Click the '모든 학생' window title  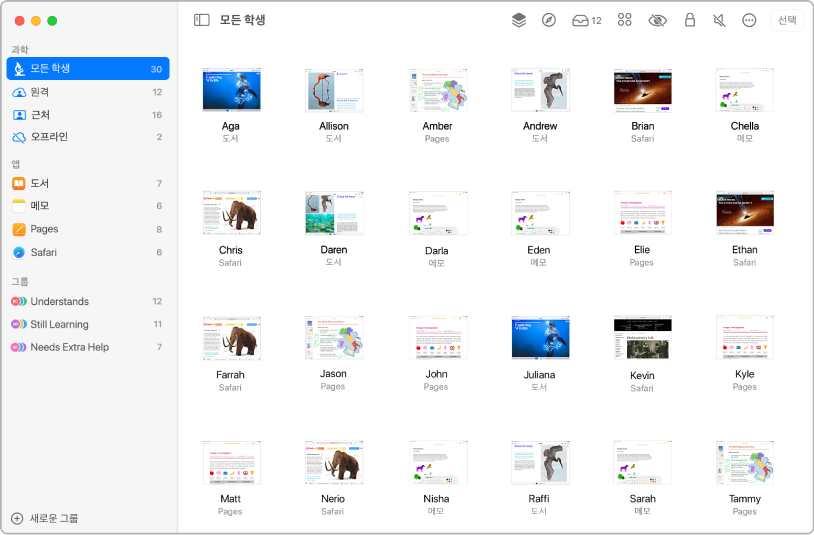click(242, 20)
